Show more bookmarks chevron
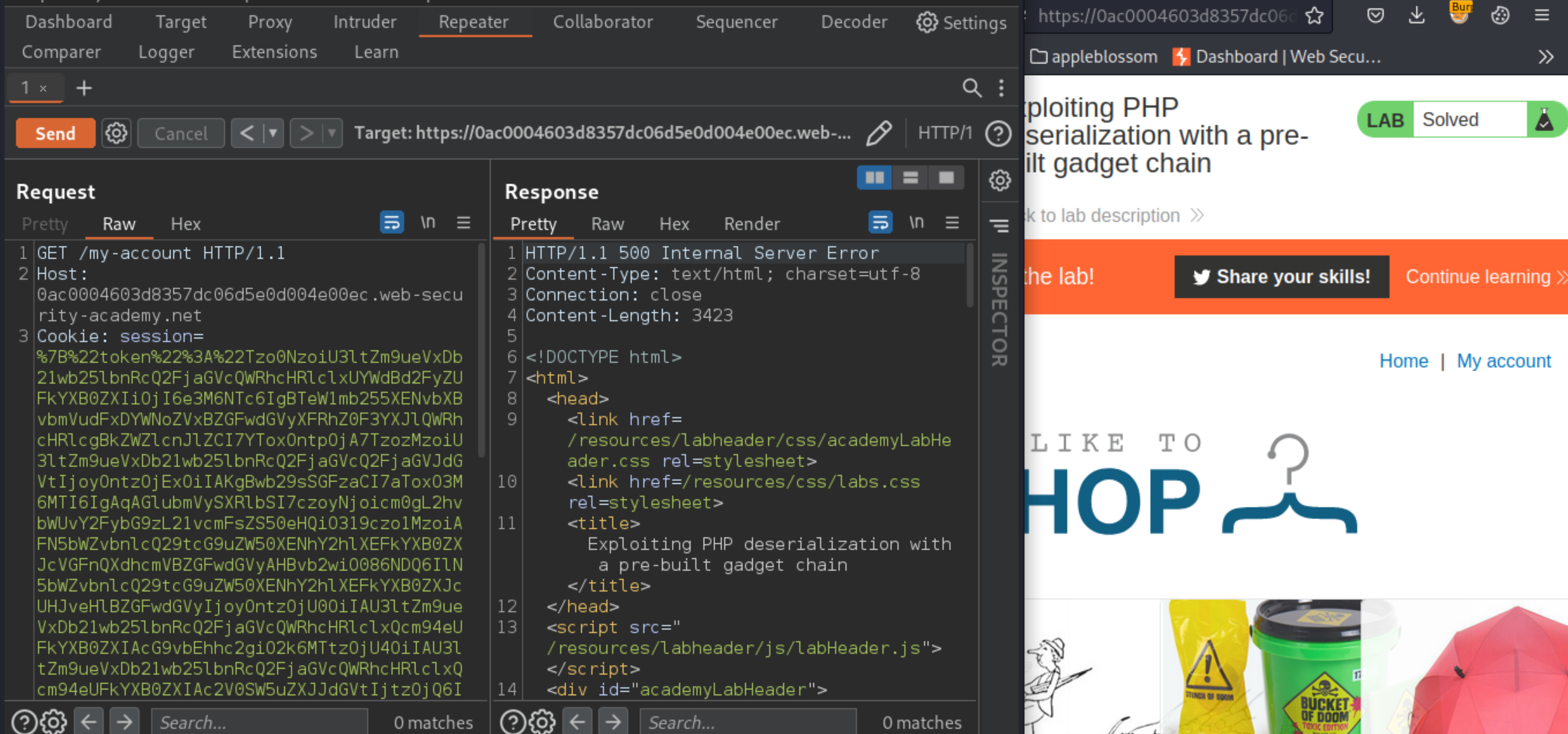The height and width of the screenshot is (734, 1568). pyautogui.click(x=1546, y=57)
